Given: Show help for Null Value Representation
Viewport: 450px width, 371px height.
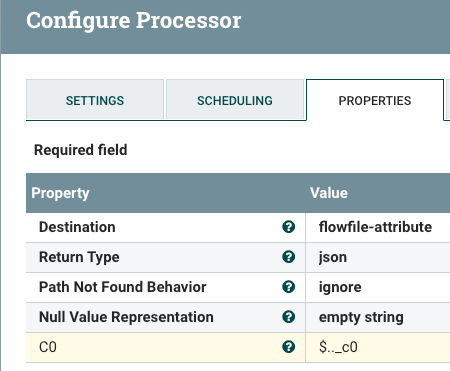Looking at the screenshot, I should (288, 317).
